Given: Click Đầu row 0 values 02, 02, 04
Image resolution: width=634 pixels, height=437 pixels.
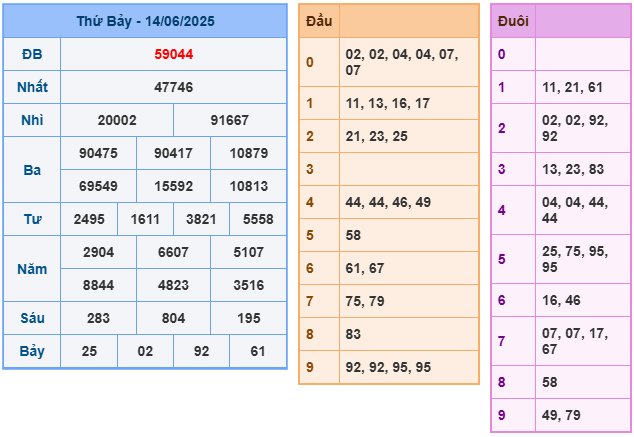Looking at the screenshot, I should (402, 62).
